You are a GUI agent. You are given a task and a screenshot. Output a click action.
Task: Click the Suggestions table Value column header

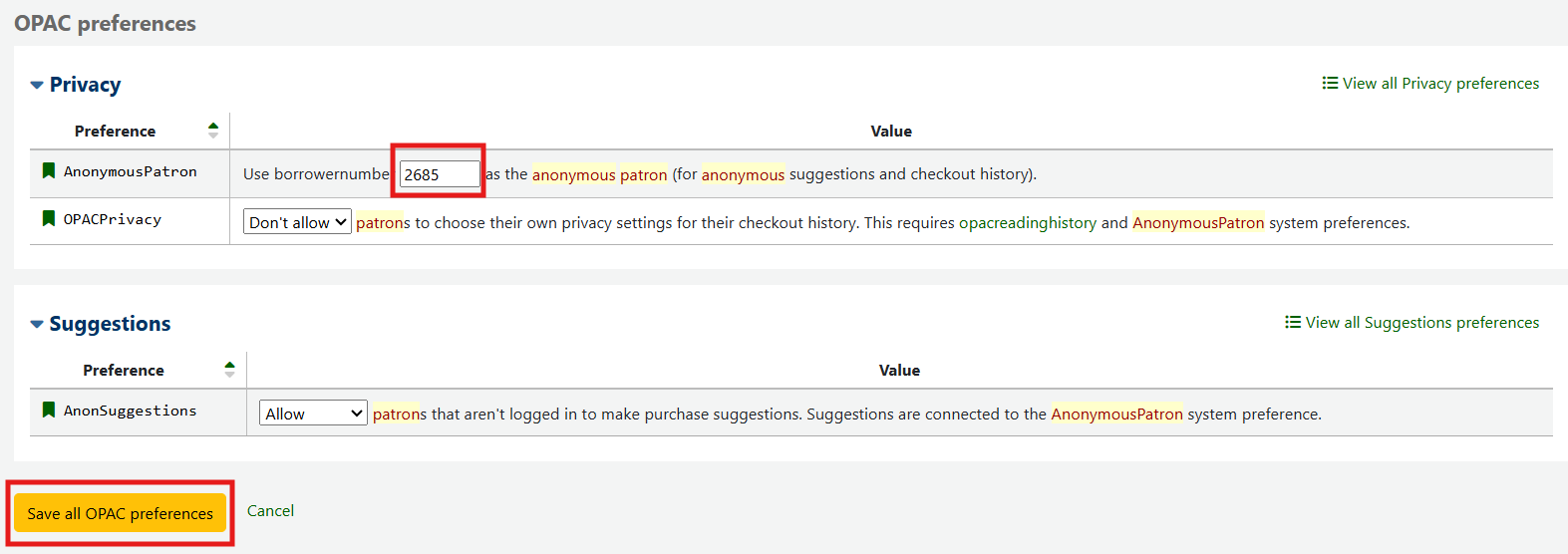pyautogui.click(x=899, y=371)
